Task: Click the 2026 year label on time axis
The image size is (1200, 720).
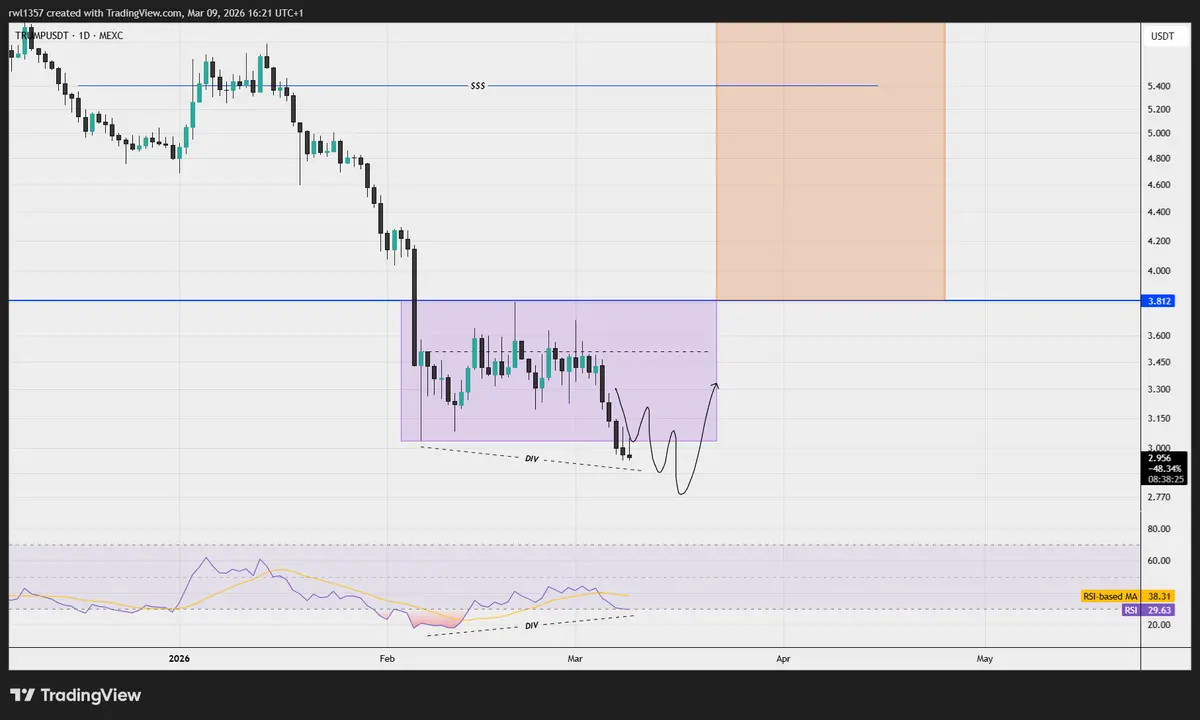Action: point(180,658)
